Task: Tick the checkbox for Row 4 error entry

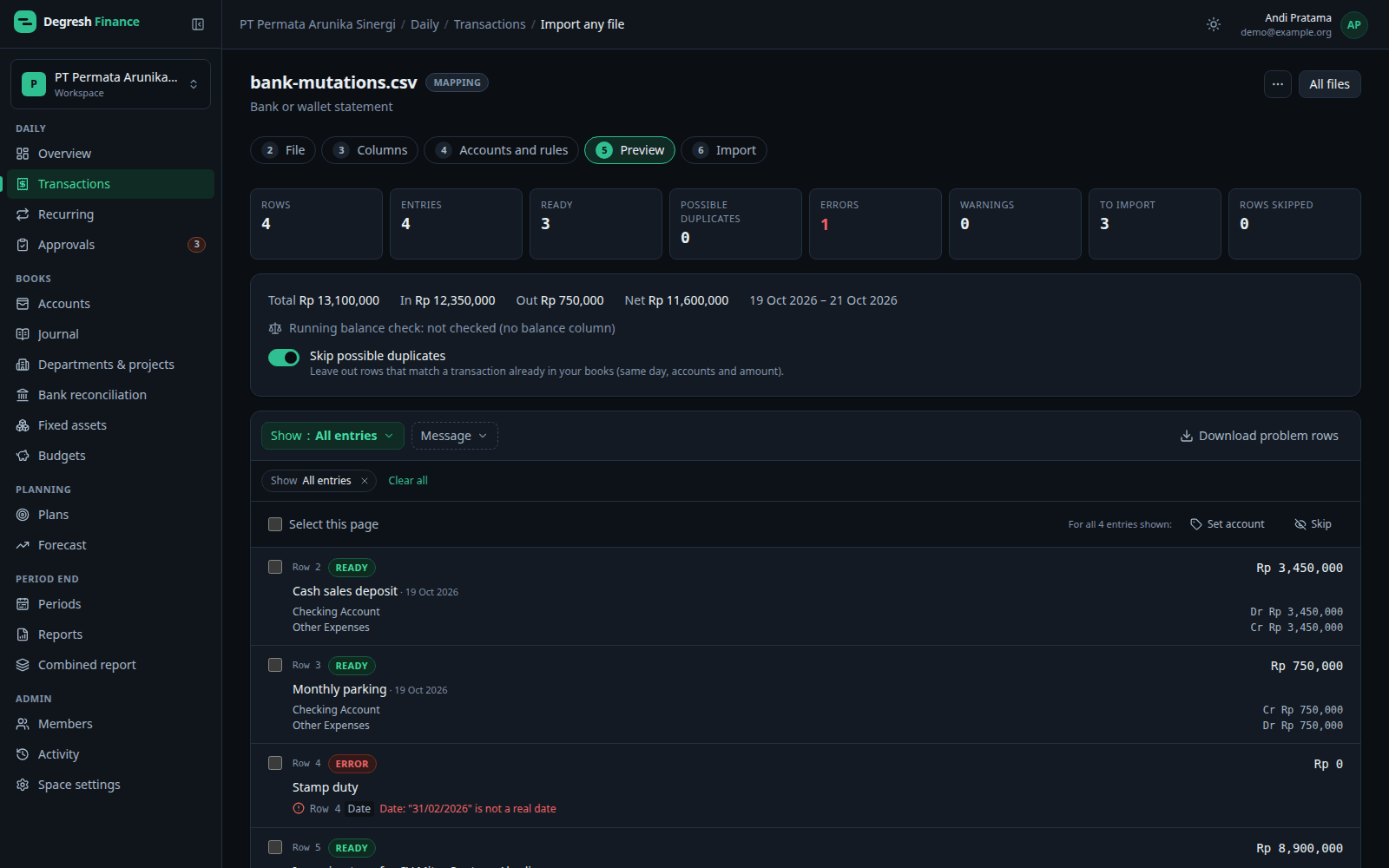Action: [275, 763]
